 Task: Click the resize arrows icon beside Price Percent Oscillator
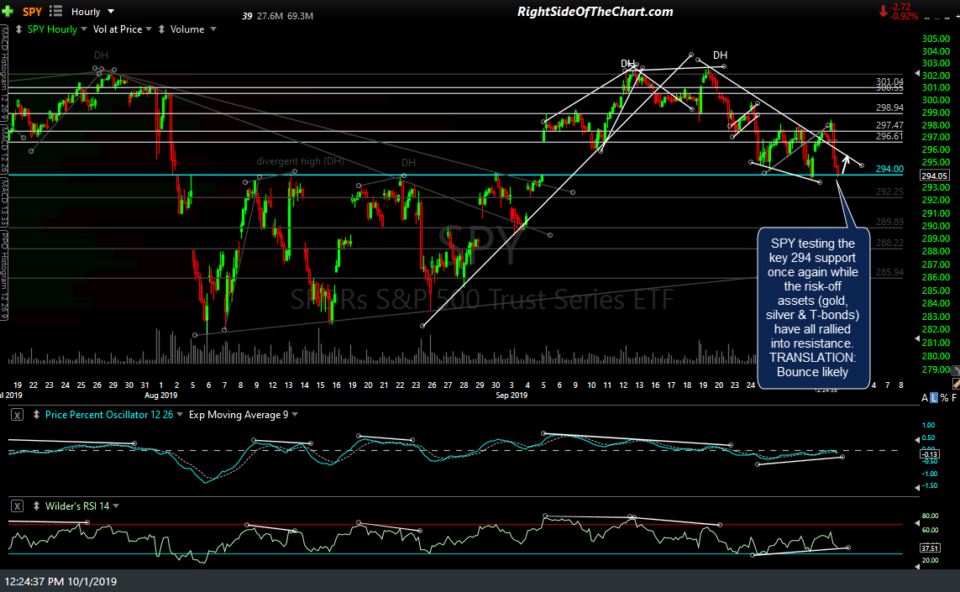36,415
